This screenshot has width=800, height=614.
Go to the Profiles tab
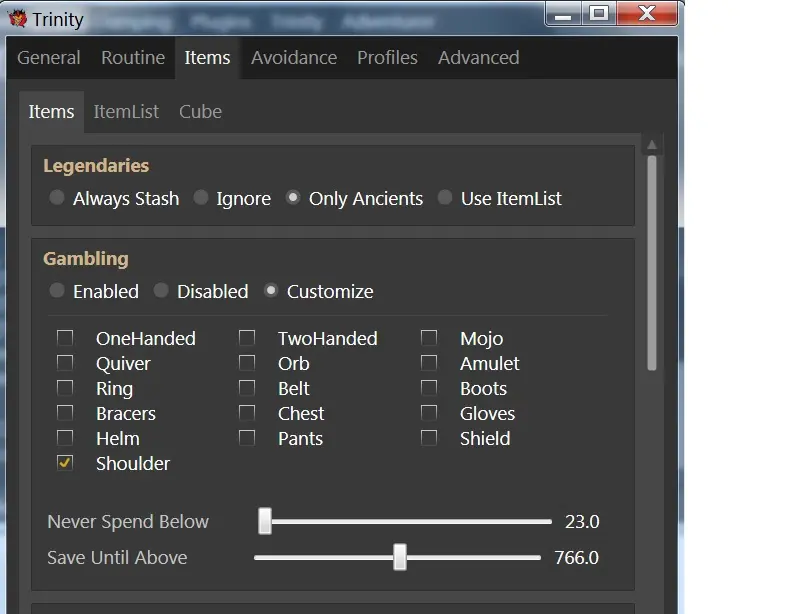[x=387, y=58]
